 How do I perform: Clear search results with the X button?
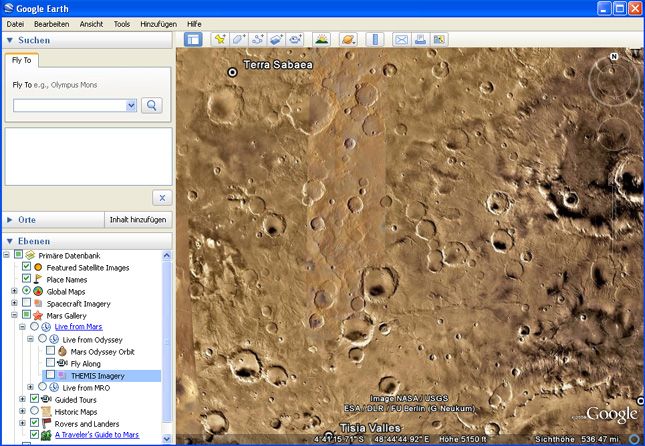point(162,198)
